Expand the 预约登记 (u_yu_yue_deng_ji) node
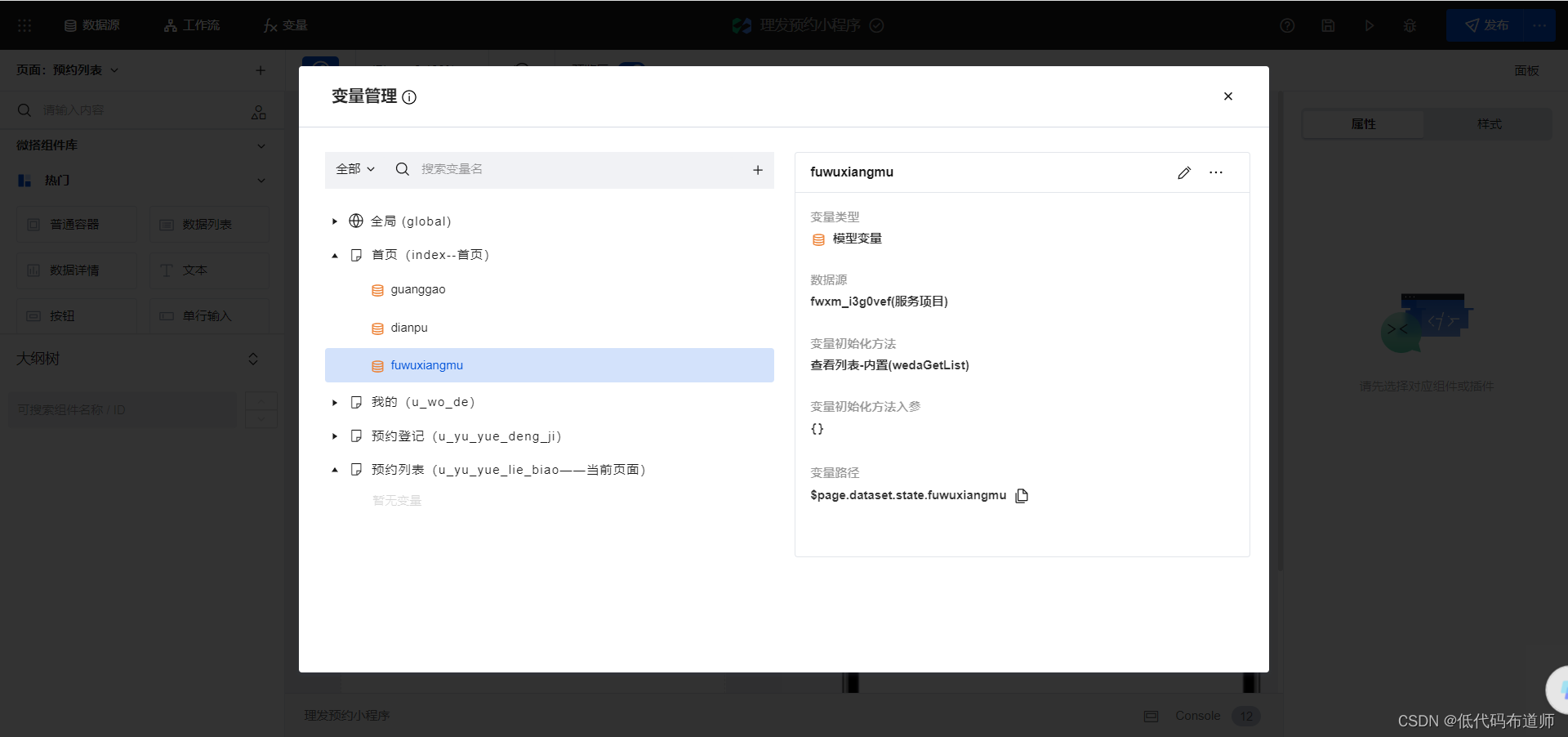The height and width of the screenshot is (737, 1568). point(334,436)
